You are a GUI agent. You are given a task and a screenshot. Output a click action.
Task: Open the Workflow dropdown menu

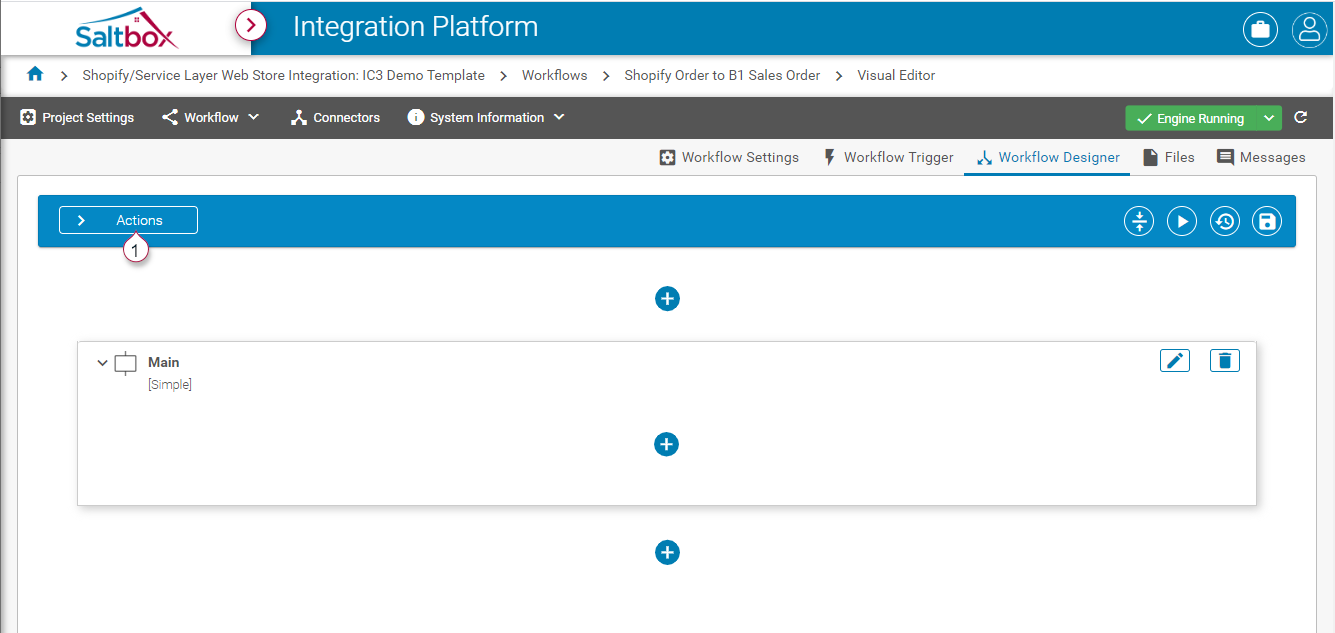[x=210, y=118]
